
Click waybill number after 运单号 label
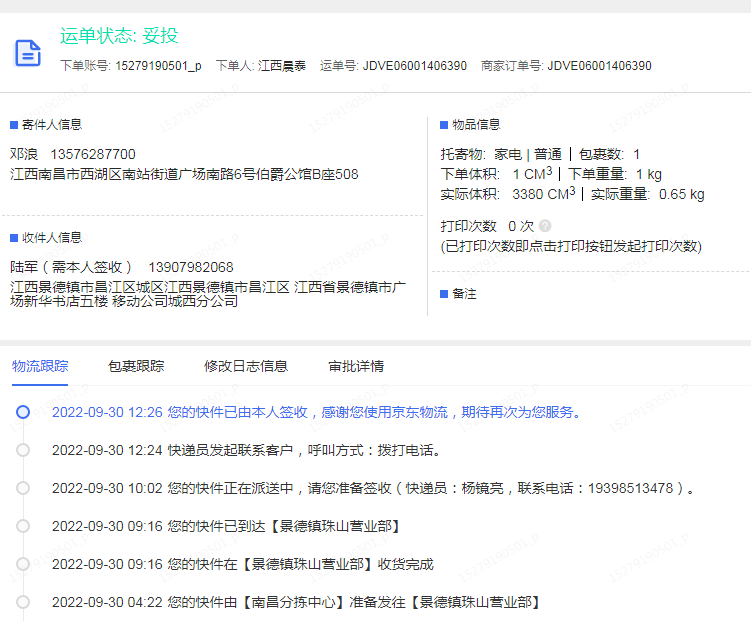[415, 66]
